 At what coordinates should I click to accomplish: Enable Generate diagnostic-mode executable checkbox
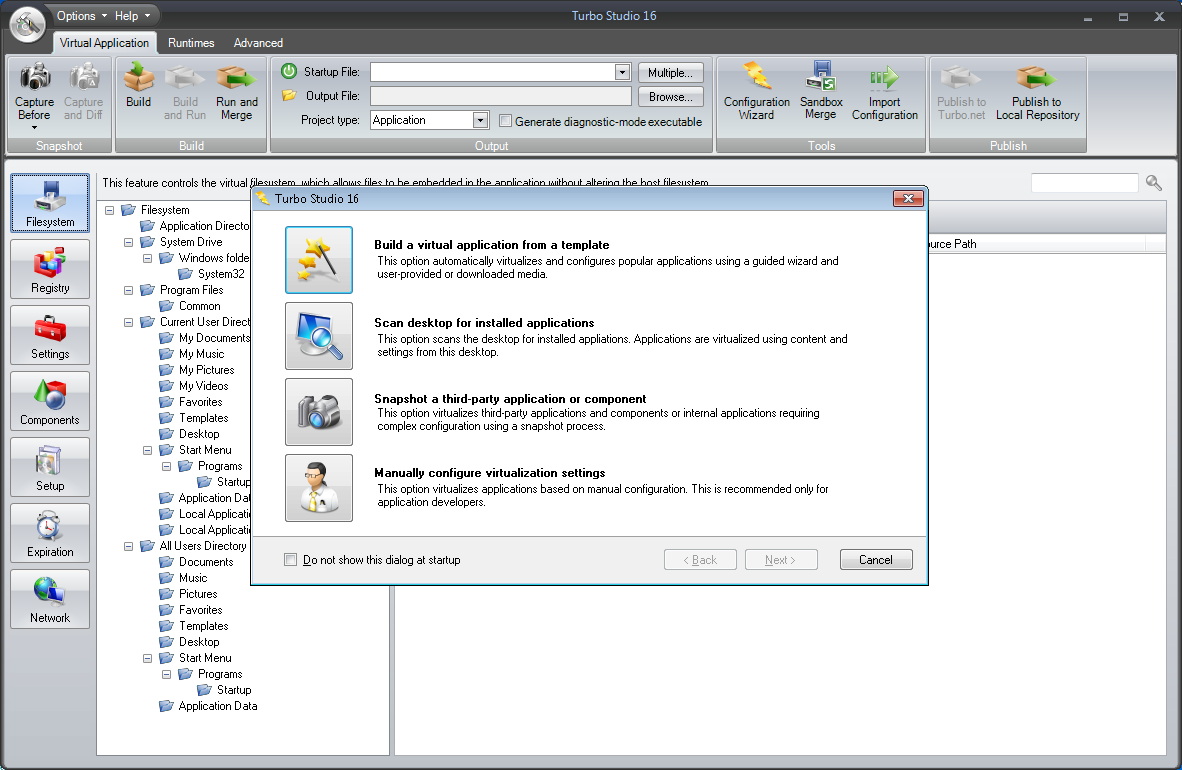(506, 121)
